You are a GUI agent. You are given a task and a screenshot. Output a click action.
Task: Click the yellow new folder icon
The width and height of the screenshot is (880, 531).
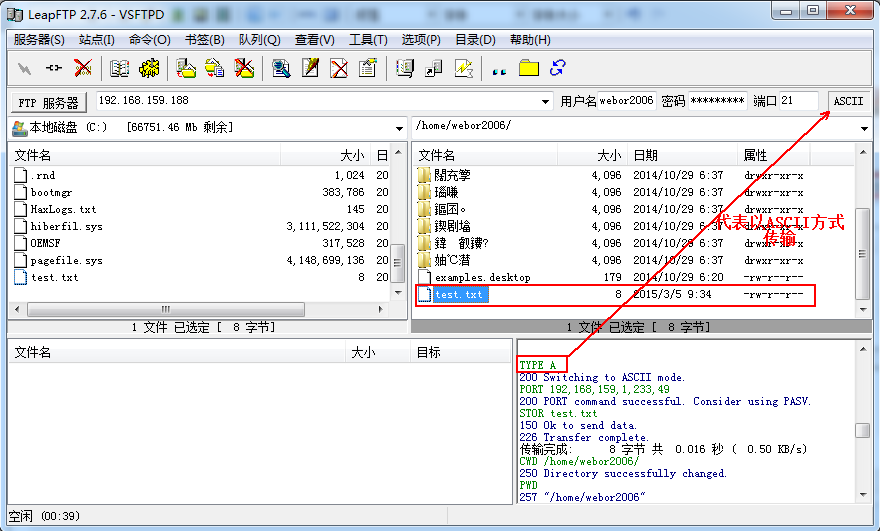click(x=529, y=68)
